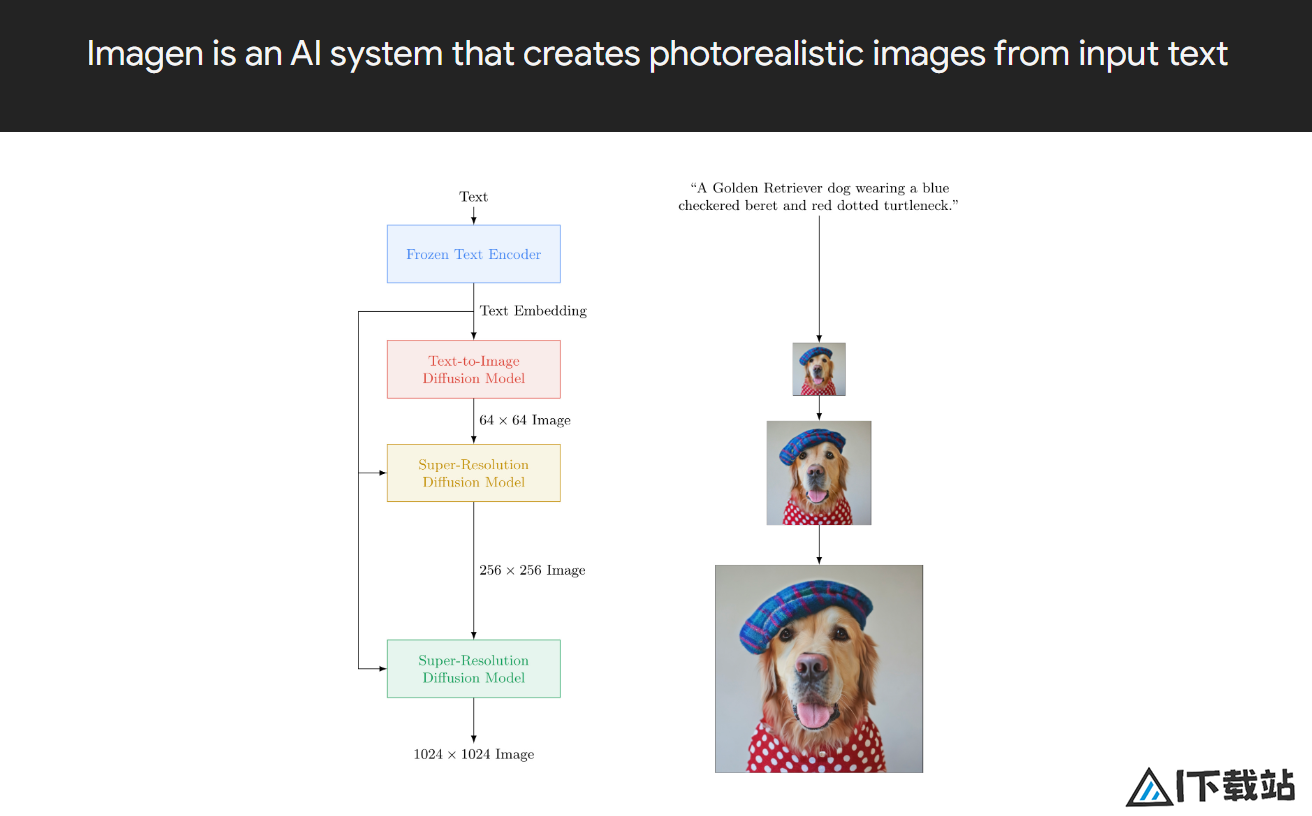Image resolution: width=1312 pixels, height=816 pixels.
Task: Click the Golden Retriever prompt caption
Action: pyautogui.click(x=819, y=197)
